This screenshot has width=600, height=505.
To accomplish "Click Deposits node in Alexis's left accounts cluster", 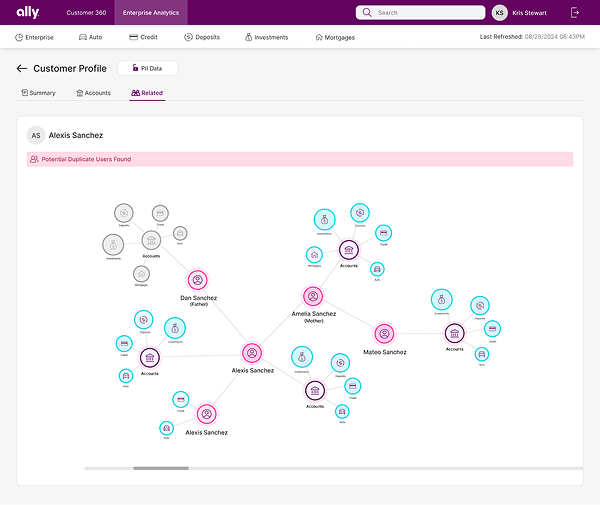I will coord(143,319).
